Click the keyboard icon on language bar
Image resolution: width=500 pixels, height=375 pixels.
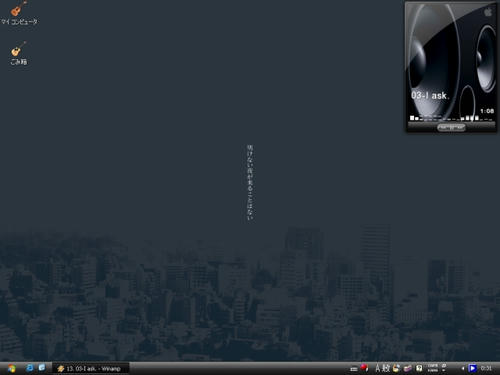(354, 369)
